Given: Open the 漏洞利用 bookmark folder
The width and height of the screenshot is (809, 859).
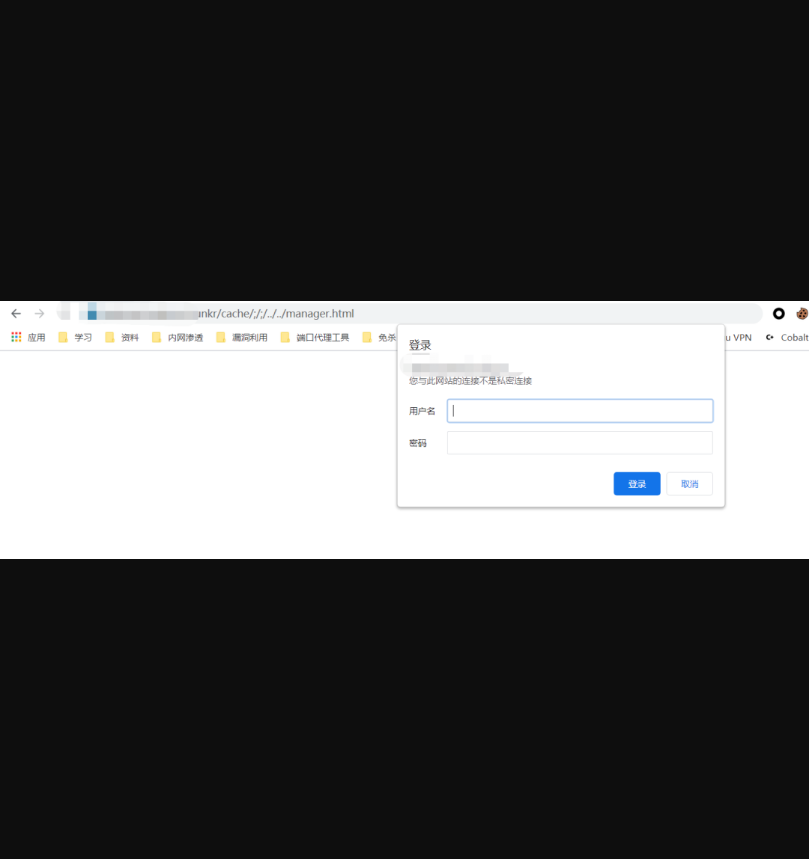Looking at the screenshot, I should 242,337.
